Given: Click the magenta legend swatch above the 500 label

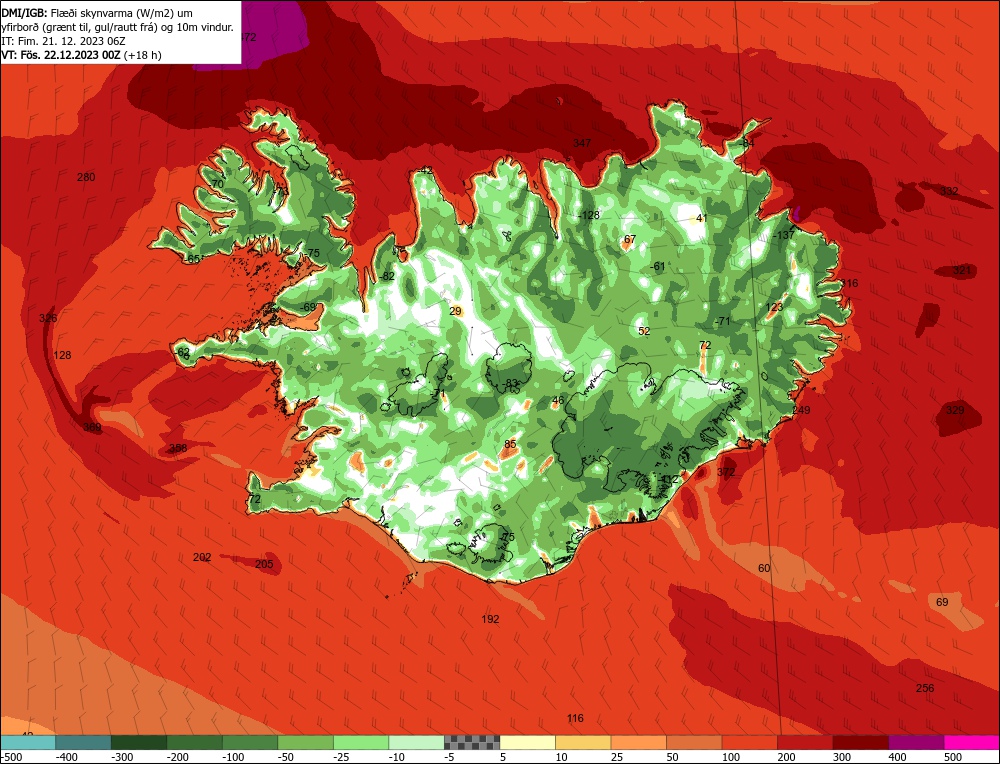Looking at the screenshot, I should 971,742.
